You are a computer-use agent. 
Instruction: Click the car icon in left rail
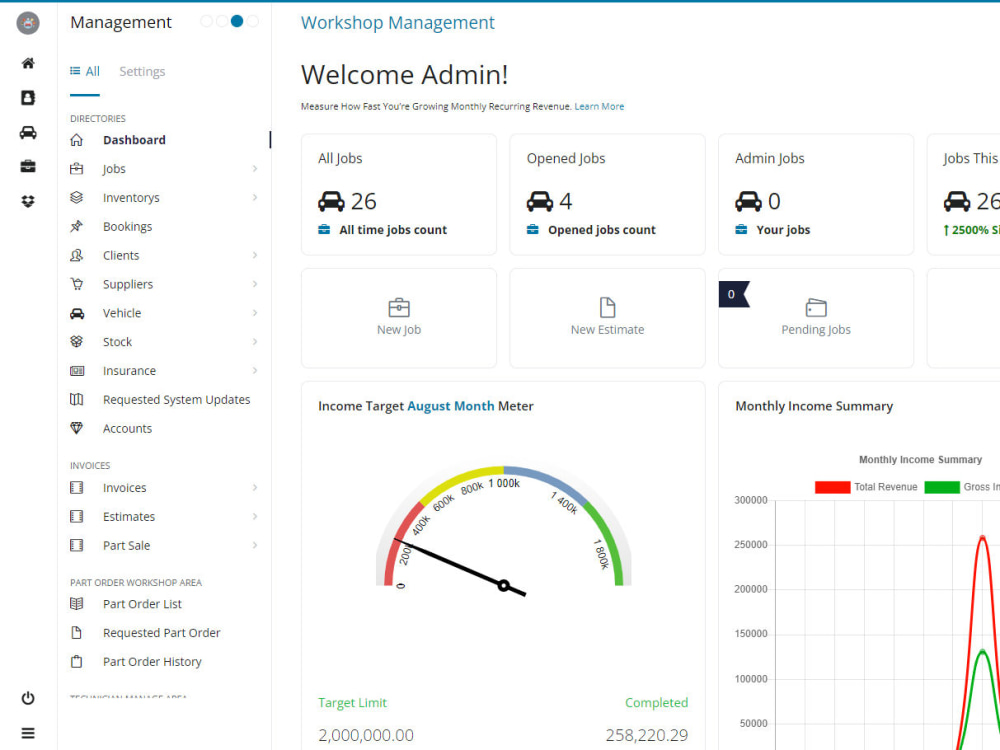tap(27, 132)
